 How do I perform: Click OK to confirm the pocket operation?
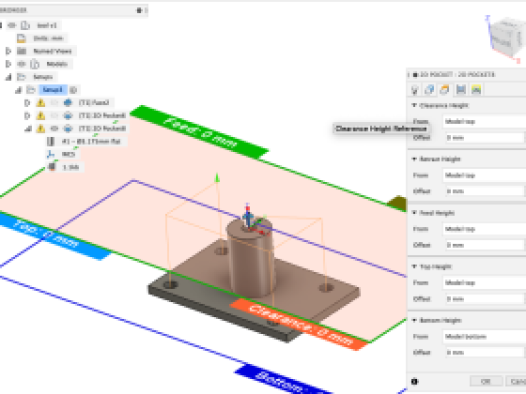pyautogui.click(x=486, y=382)
